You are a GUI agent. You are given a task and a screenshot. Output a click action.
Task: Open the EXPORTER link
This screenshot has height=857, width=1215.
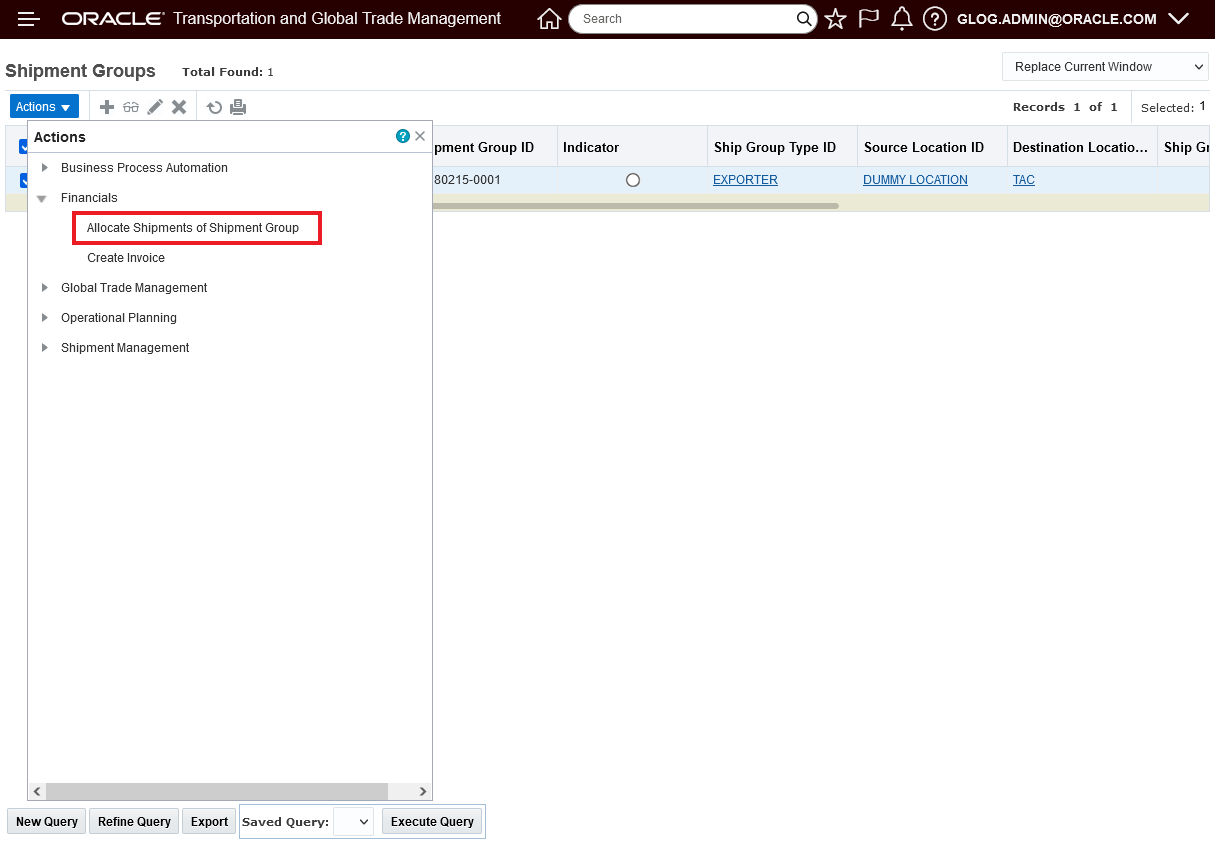click(x=745, y=180)
